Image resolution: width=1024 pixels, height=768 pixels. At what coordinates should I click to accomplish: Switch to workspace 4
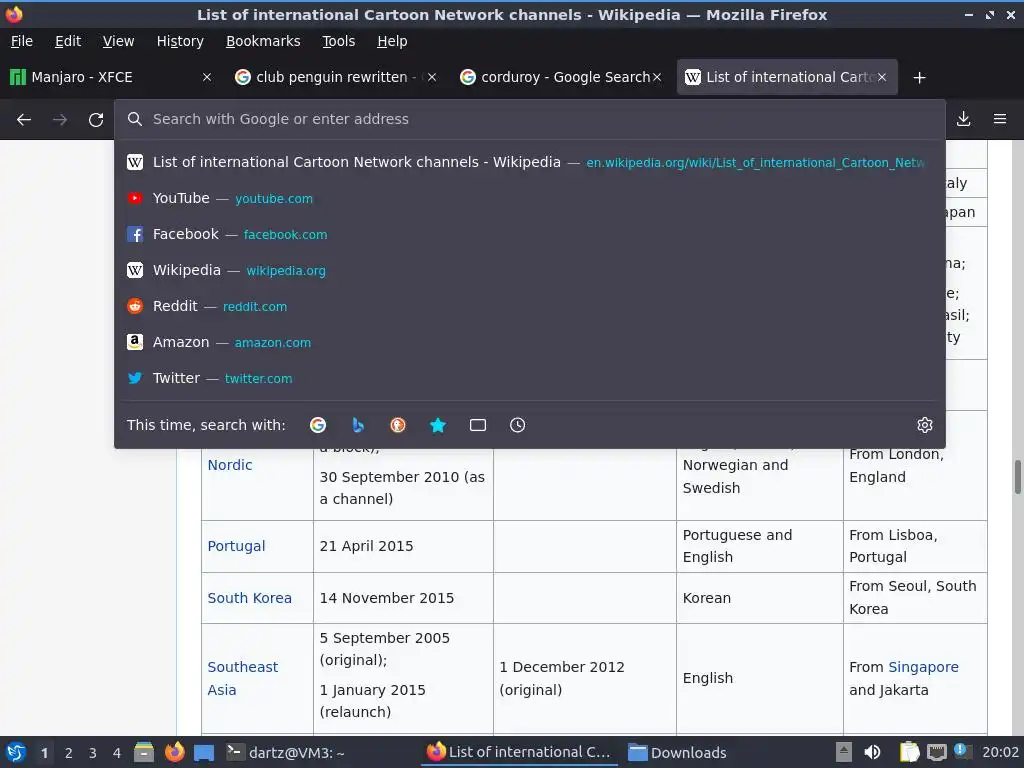click(x=117, y=753)
